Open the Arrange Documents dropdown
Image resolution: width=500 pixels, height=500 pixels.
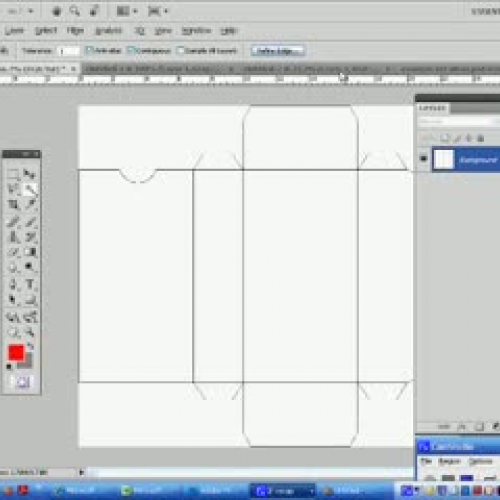click(127, 12)
